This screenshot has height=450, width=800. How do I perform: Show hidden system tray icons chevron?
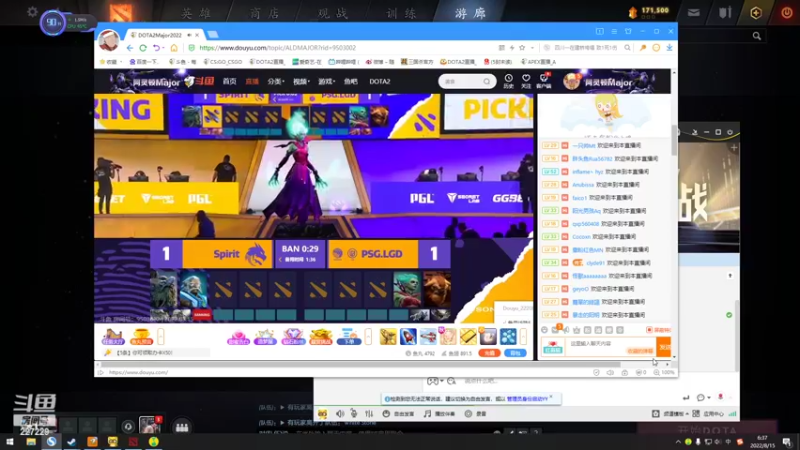[678, 442]
